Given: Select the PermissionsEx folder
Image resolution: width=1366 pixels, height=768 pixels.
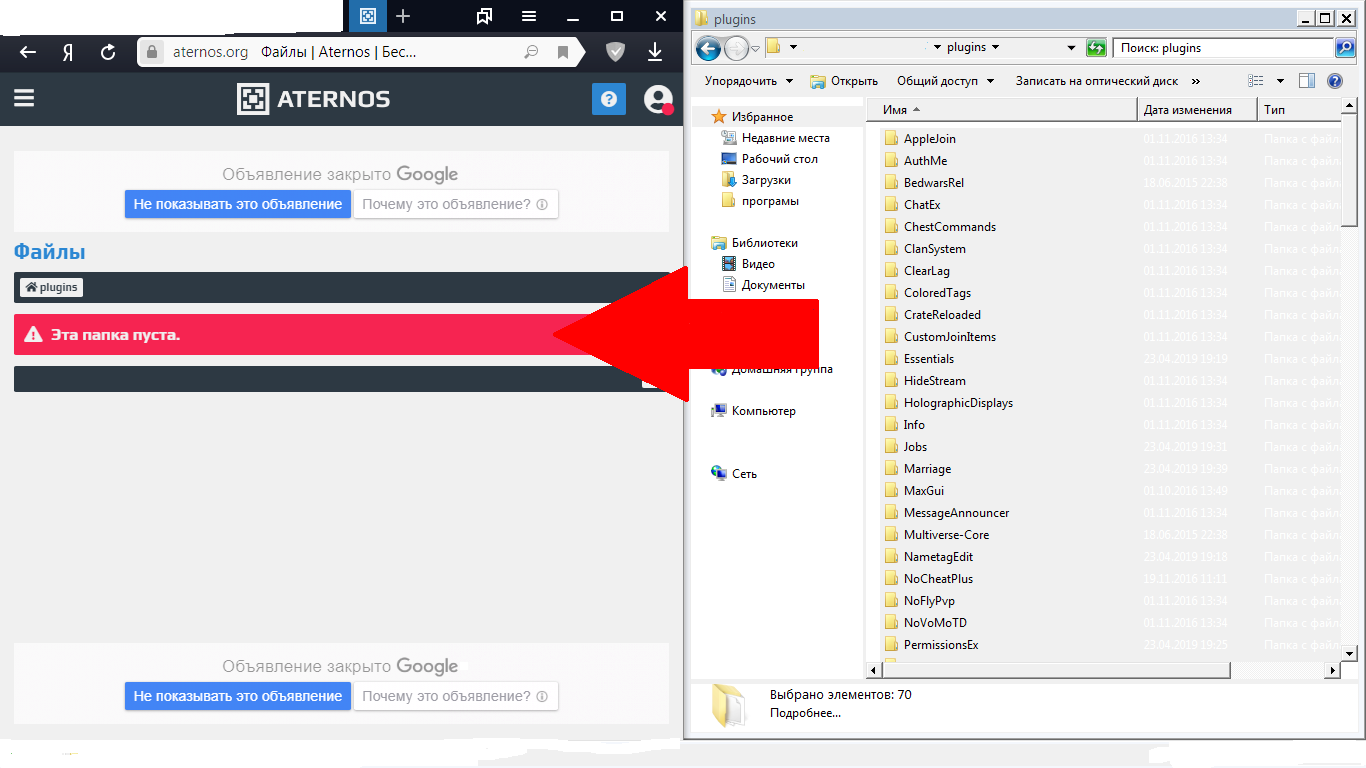Looking at the screenshot, I should [940, 645].
